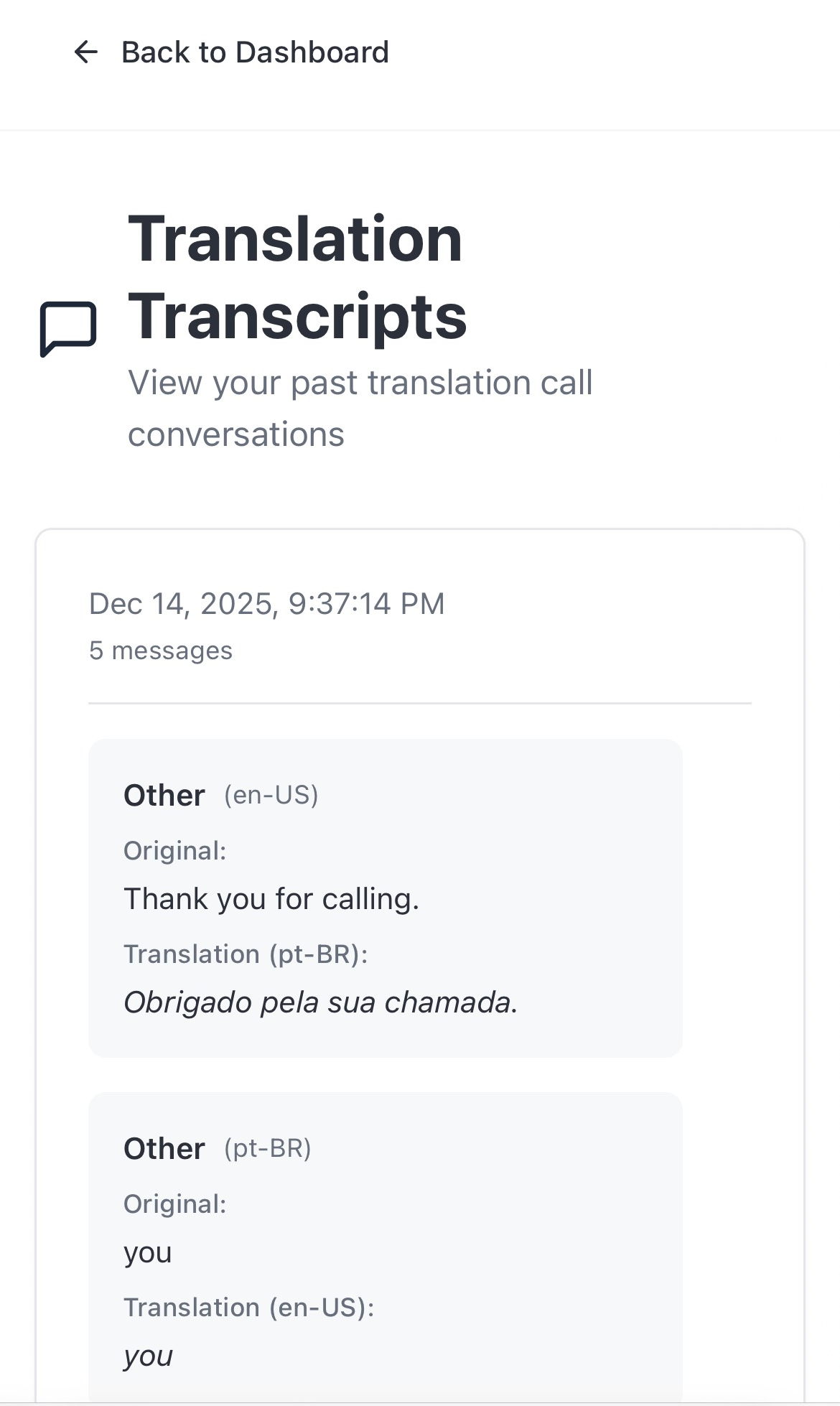Select the 5 messages label
Screen dimensions: 840x1406
(x=159, y=651)
